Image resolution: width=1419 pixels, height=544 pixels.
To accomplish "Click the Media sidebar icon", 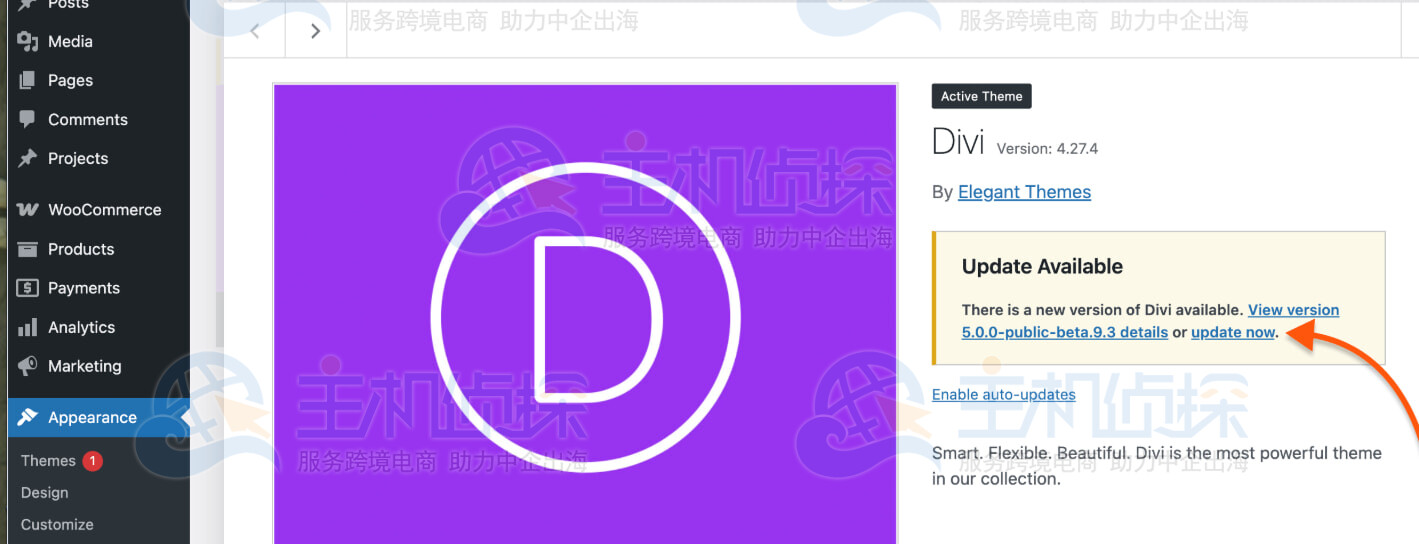I will (27, 41).
